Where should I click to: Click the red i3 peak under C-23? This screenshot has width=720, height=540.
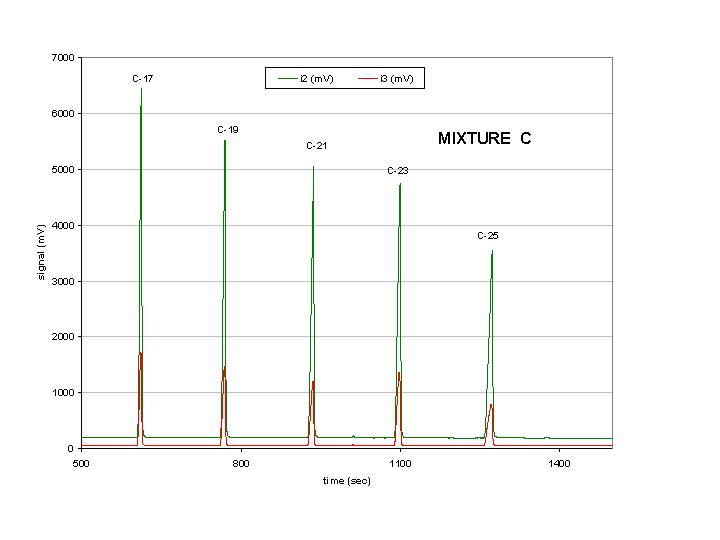[x=399, y=374]
